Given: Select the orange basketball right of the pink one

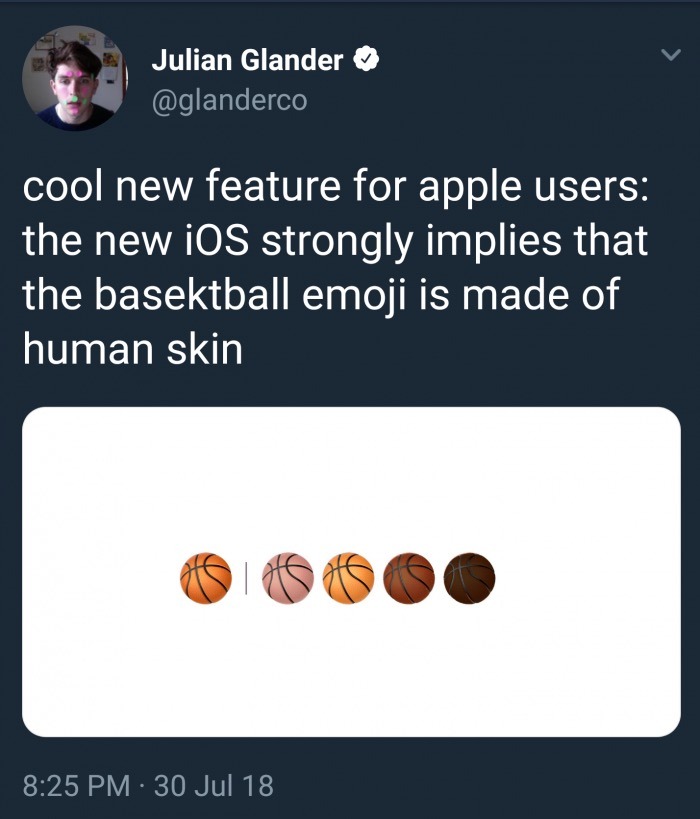Looking at the screenshot, I should (349, 579).
